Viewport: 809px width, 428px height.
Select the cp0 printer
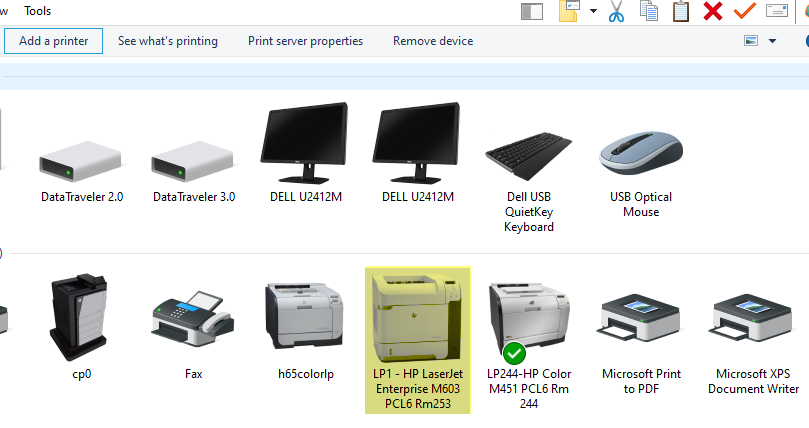[x=82, y=327]
